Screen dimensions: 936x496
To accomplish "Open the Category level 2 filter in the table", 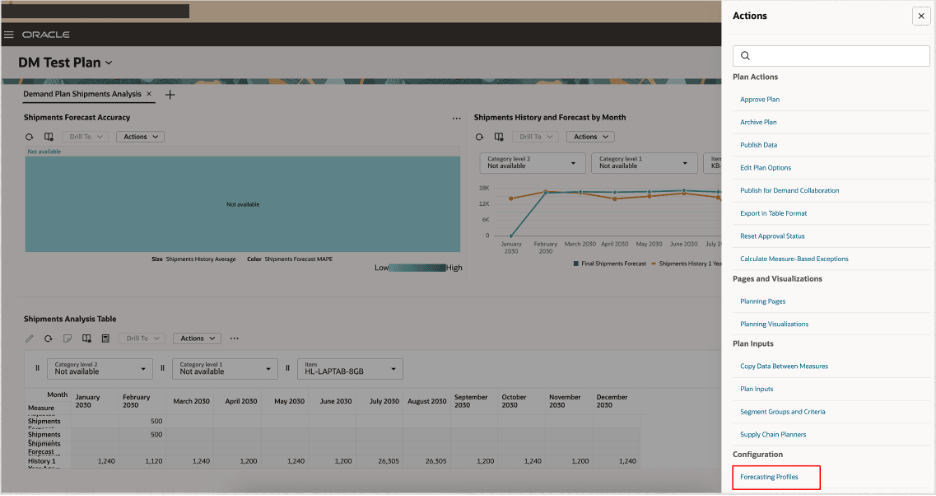I will pyautogui.click(x=100, y=369).
